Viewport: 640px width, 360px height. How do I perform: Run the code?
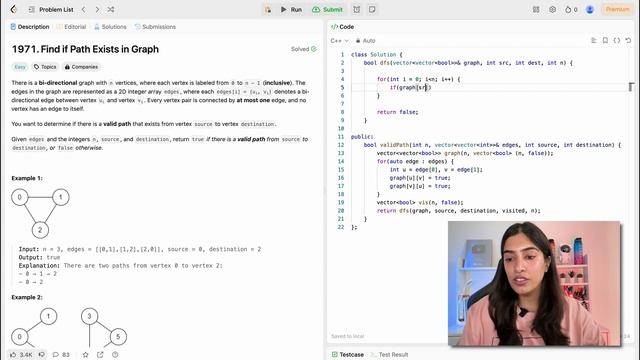291,9
